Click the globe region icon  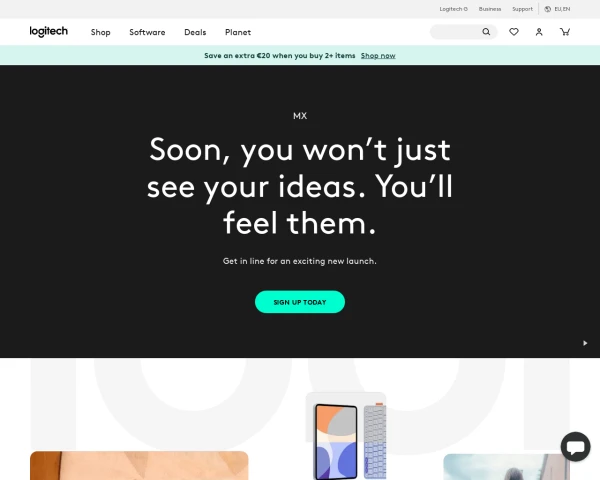pyautogui.click(x=548, y=9)
